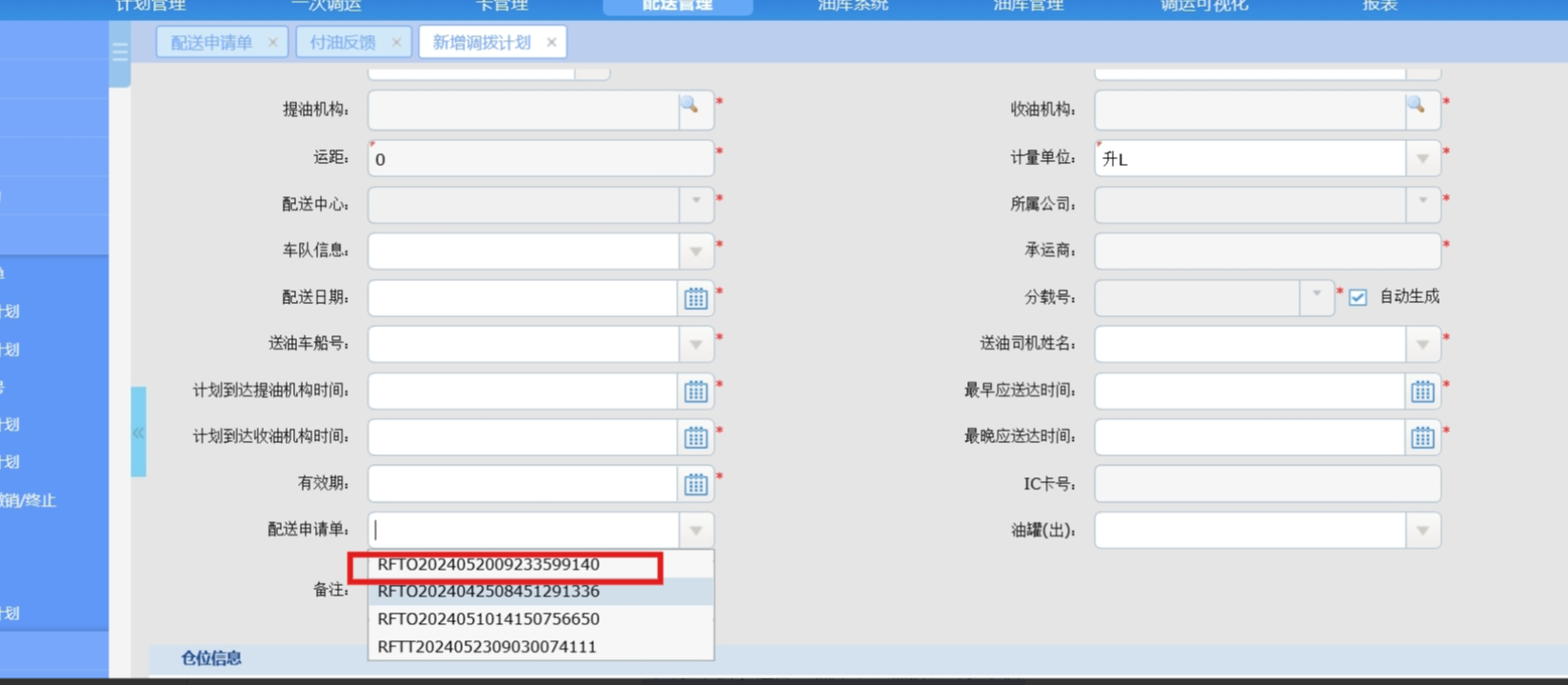Screen dimensions: 1568x685
Task: Open calendar for 最早应送达时间
Action: pos(1422,391)
